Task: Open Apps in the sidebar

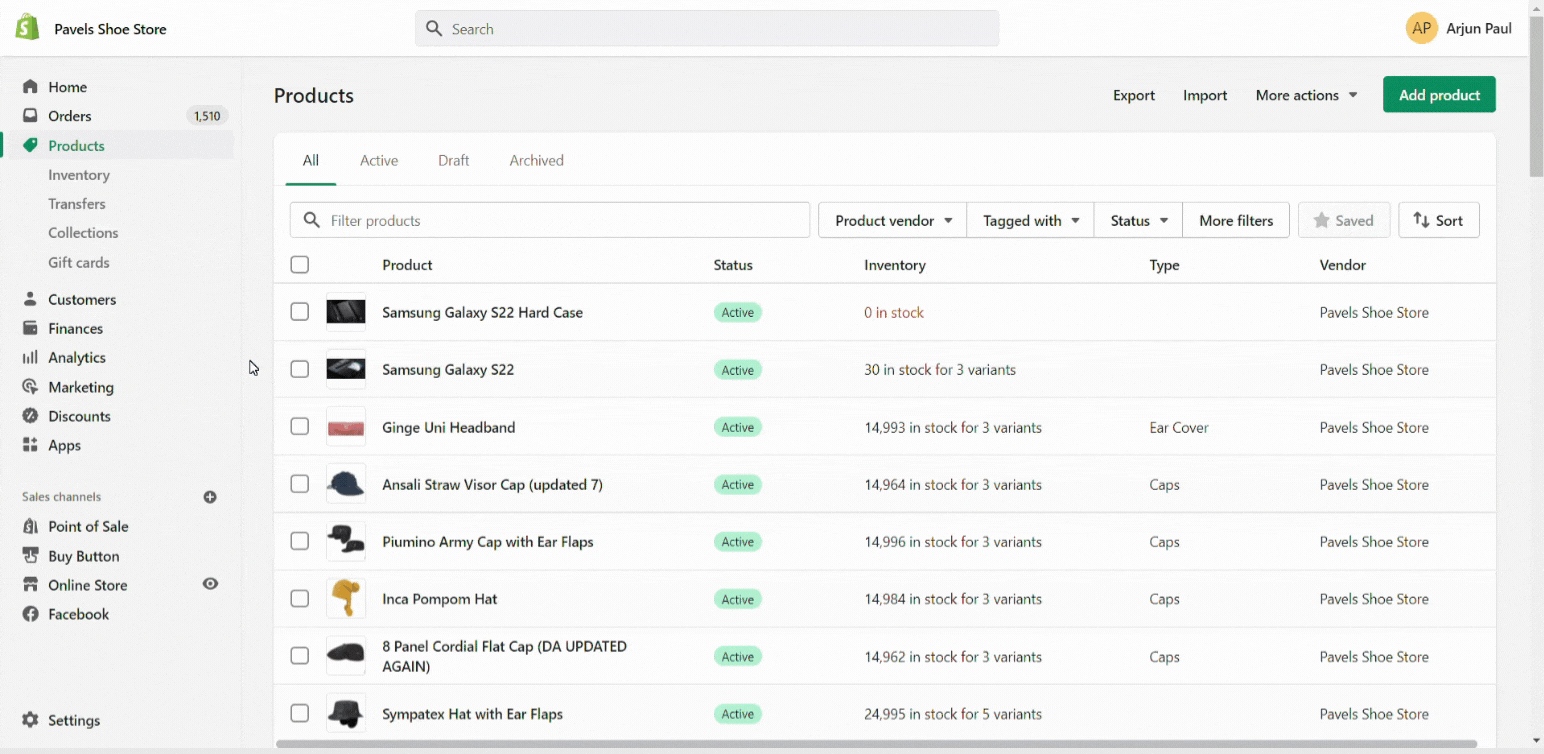Action: pos(64,445)
